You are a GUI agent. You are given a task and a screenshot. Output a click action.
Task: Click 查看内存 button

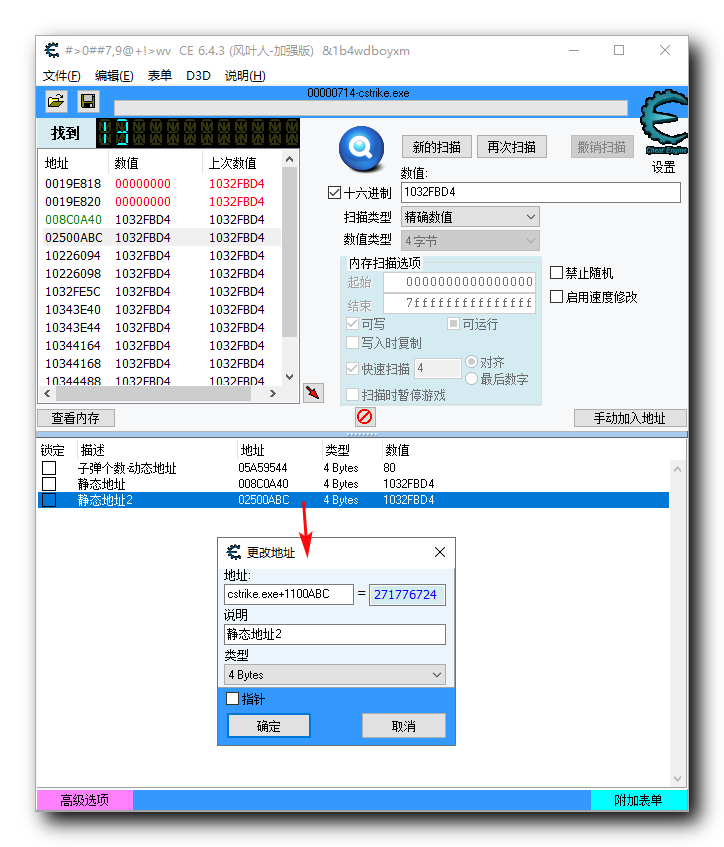76,418
